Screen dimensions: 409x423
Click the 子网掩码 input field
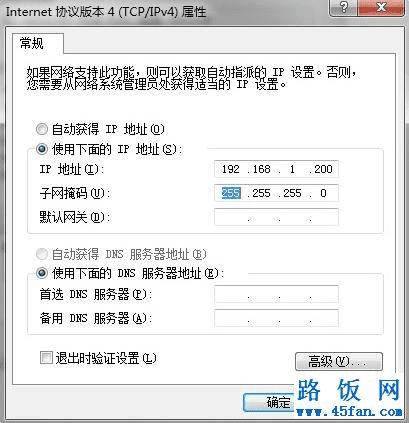click(x=276, y=193)
